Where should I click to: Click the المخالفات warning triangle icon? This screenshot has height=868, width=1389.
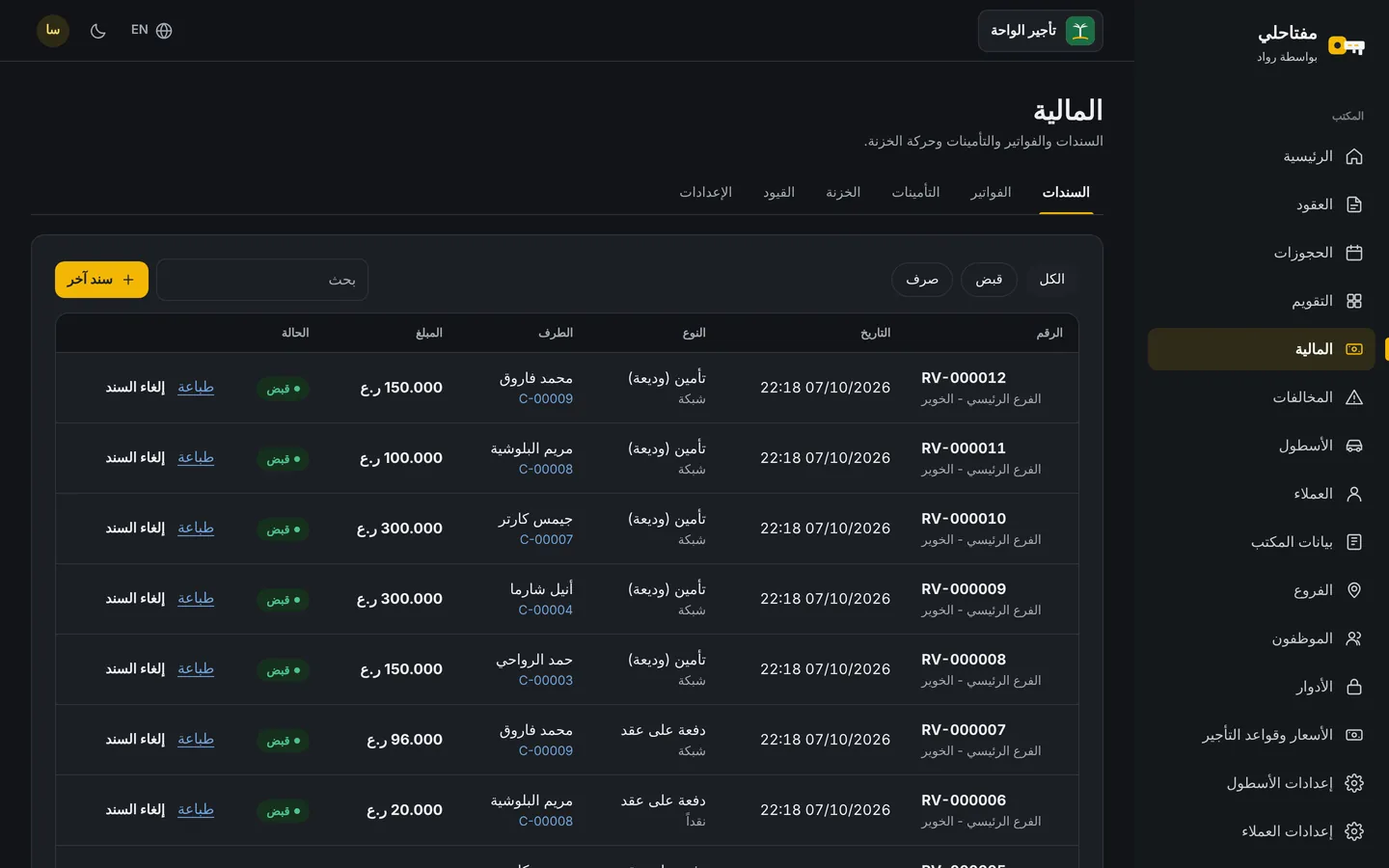tap(1354, 397)
